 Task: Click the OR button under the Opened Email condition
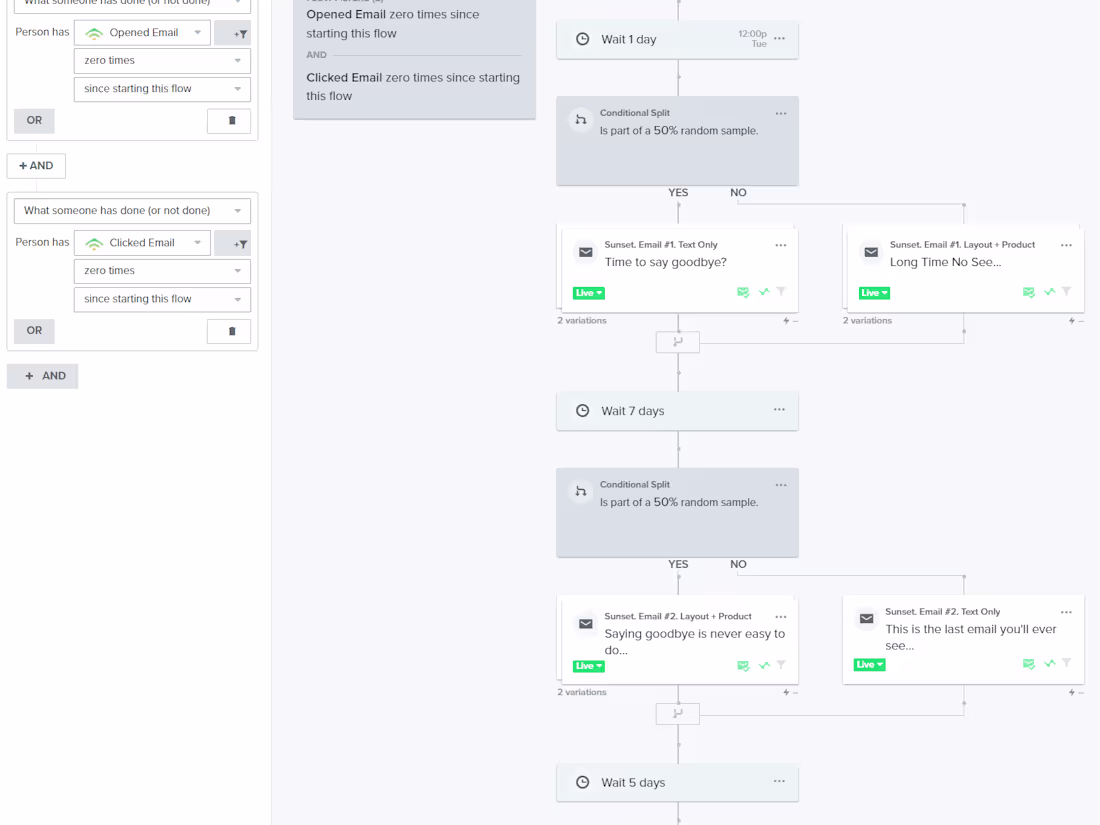(x=34, y=120)
